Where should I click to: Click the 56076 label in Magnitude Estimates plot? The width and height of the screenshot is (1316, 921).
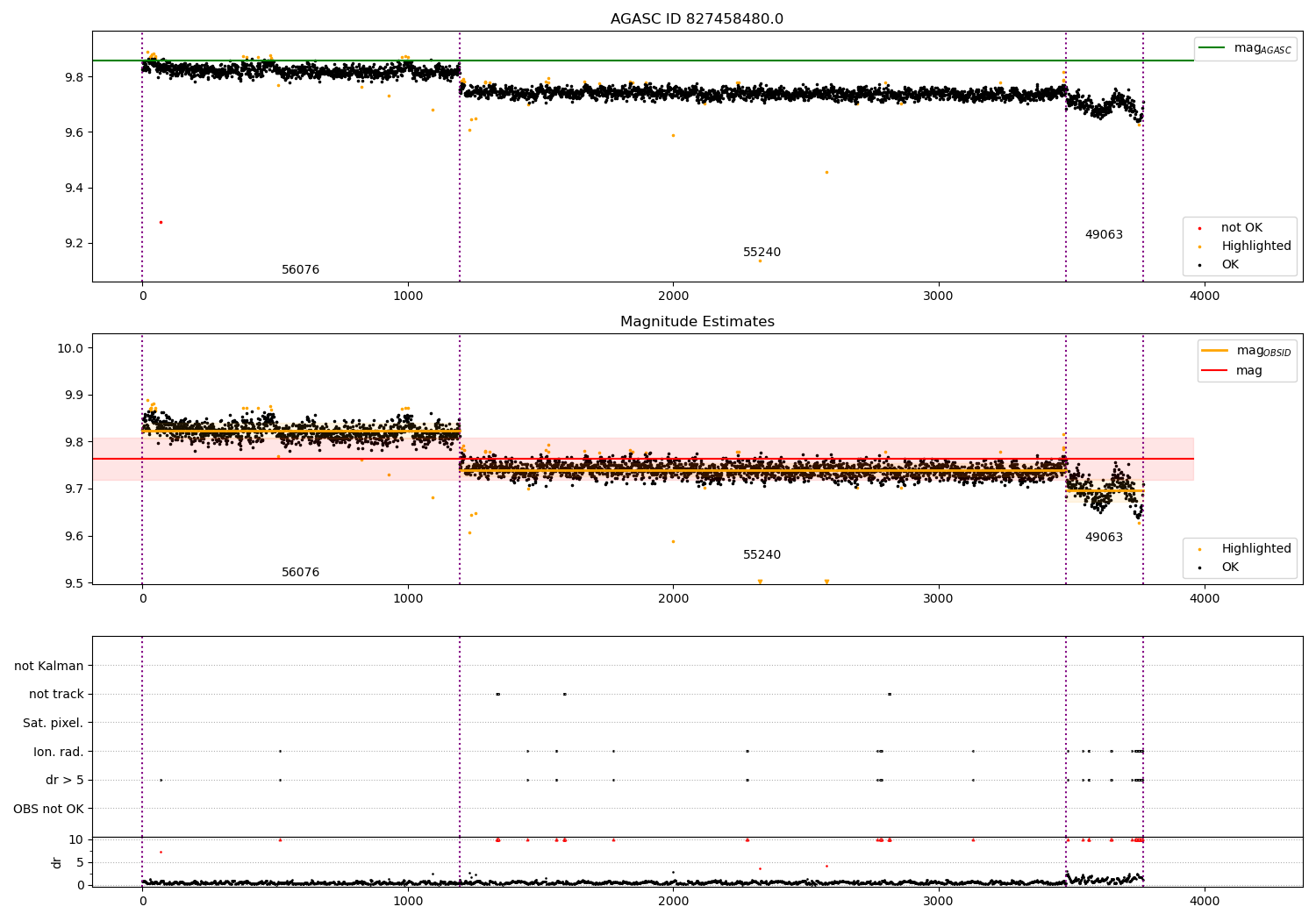pyautogui.click(x=300, y=573)
